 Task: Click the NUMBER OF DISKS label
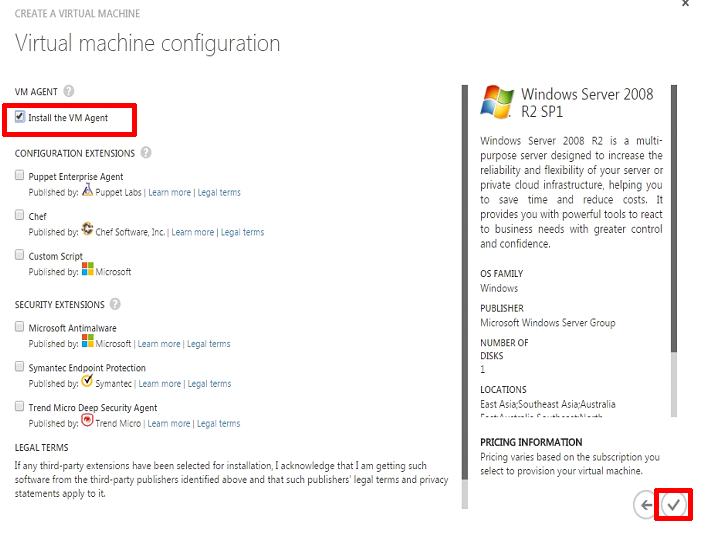coord(504,349)
